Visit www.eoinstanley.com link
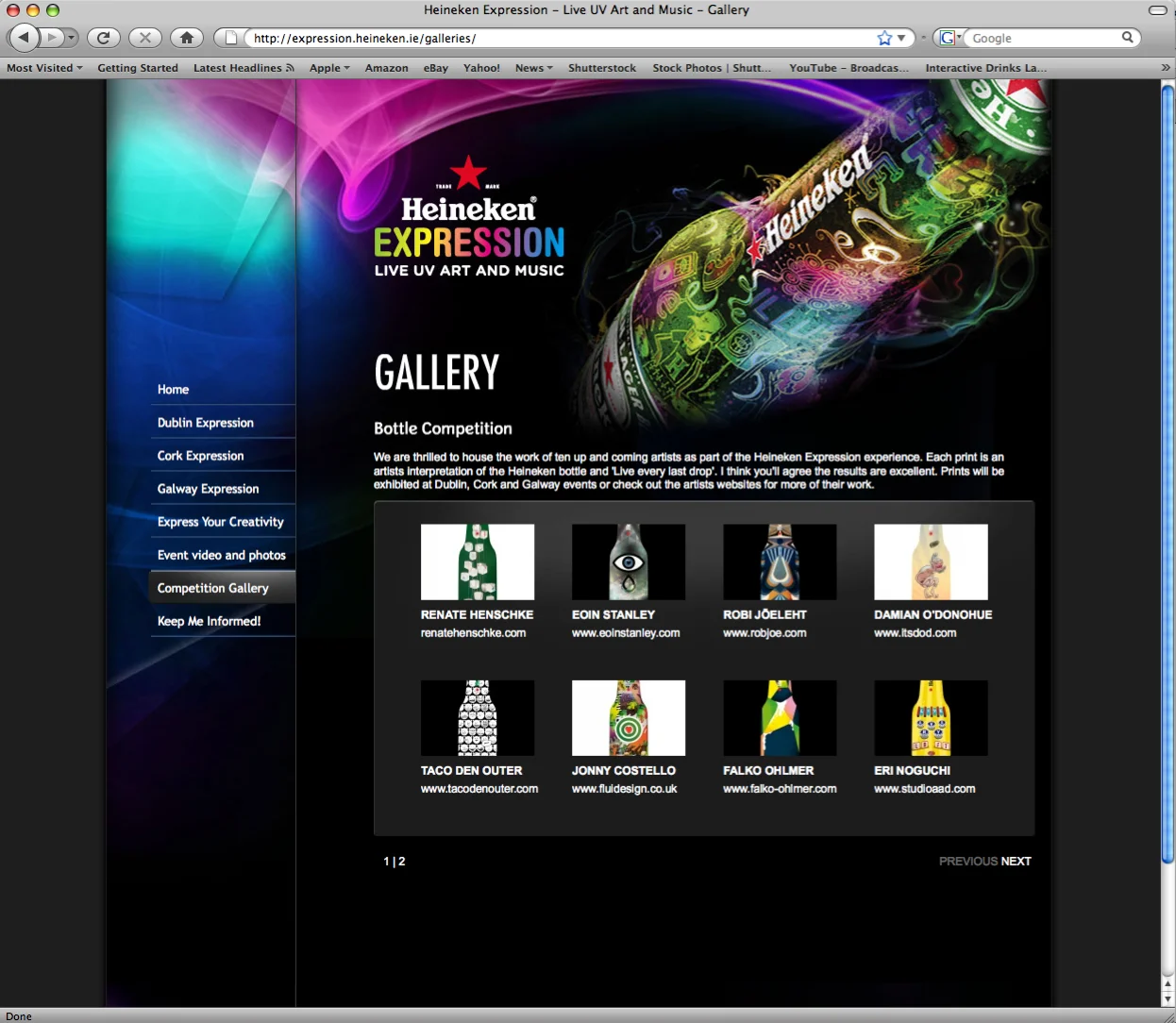 [x=626, y=633]
